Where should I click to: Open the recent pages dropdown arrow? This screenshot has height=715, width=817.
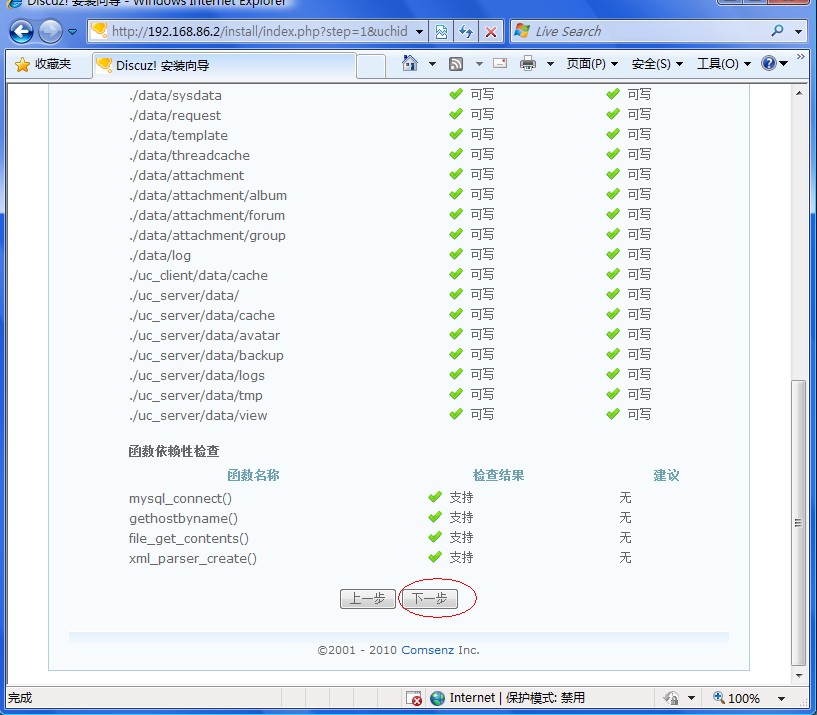click(72, 32)
